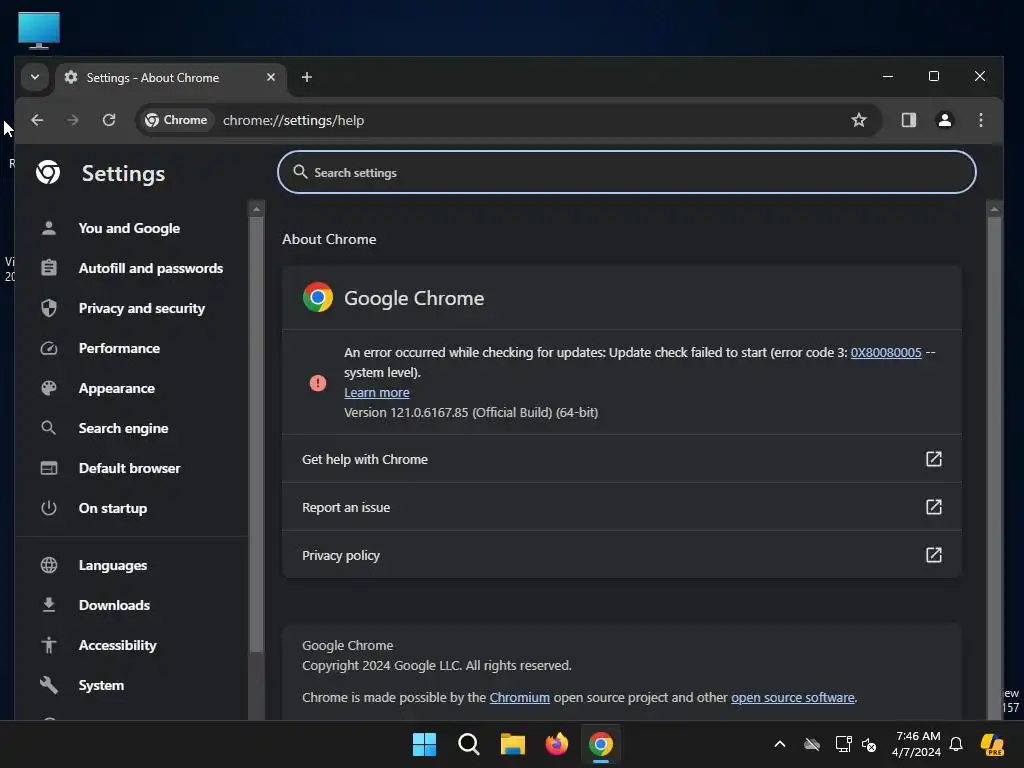
Task: Open the profile avatar menu
Action: click(944, 120)
